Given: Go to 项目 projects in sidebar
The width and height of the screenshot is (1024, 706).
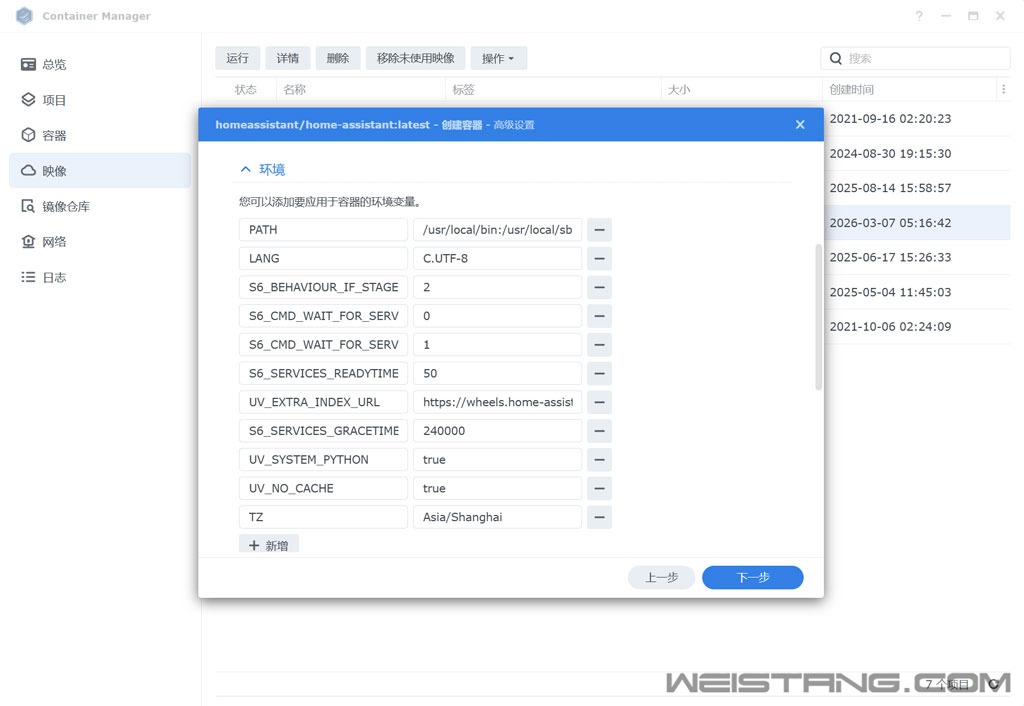Looking at the screenshot, I should coord(54,100).
